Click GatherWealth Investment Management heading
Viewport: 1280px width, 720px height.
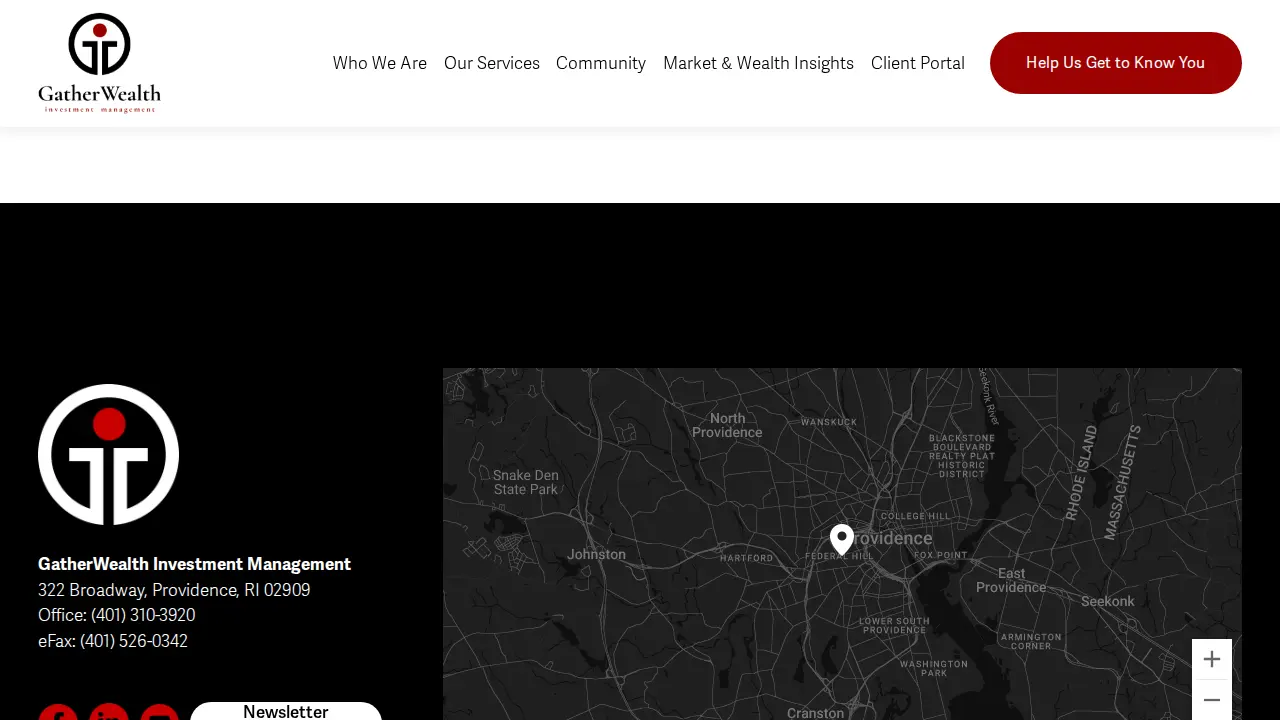[x=194, y=564]
